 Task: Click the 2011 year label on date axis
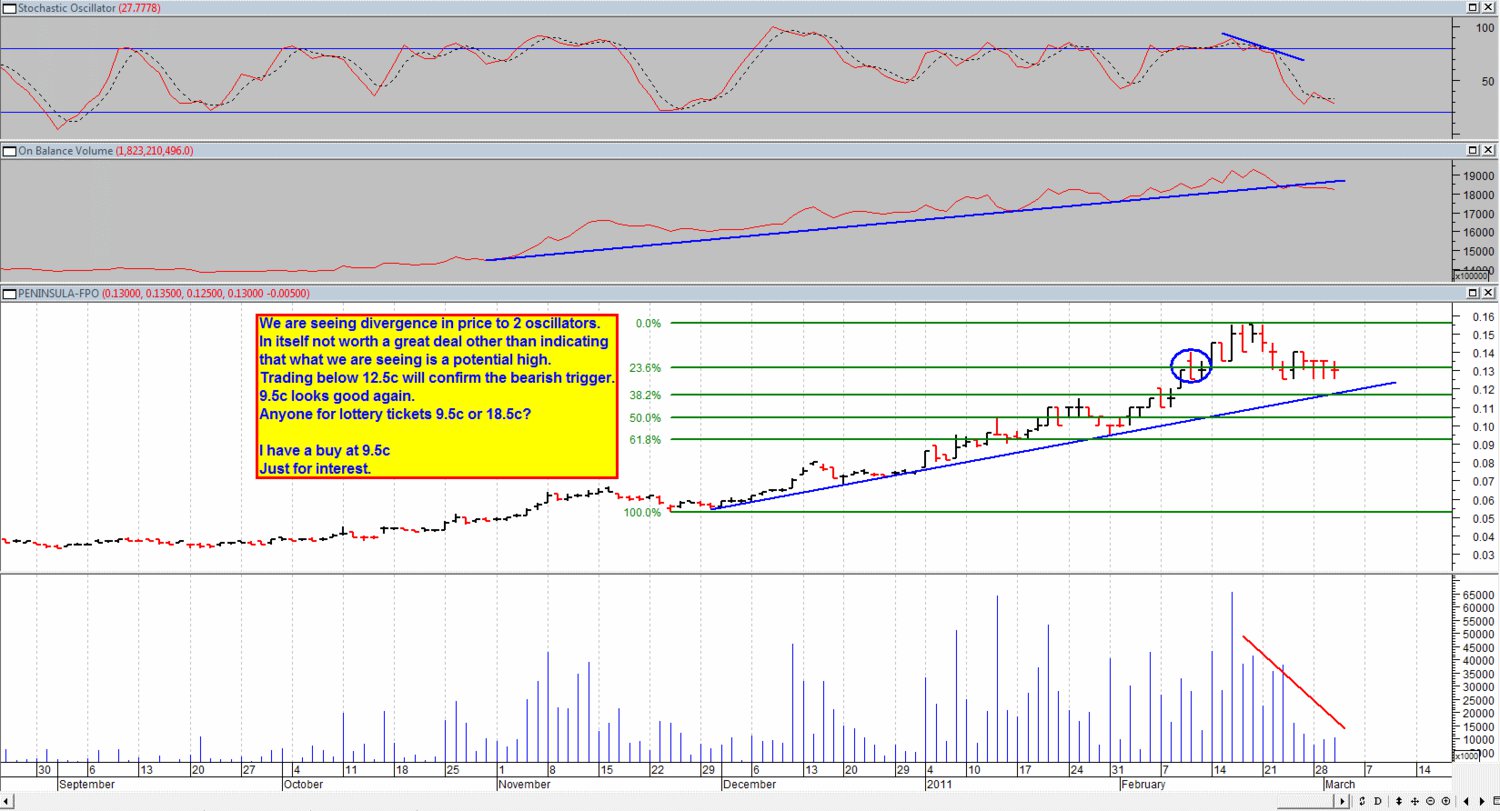tap(937, 785)
